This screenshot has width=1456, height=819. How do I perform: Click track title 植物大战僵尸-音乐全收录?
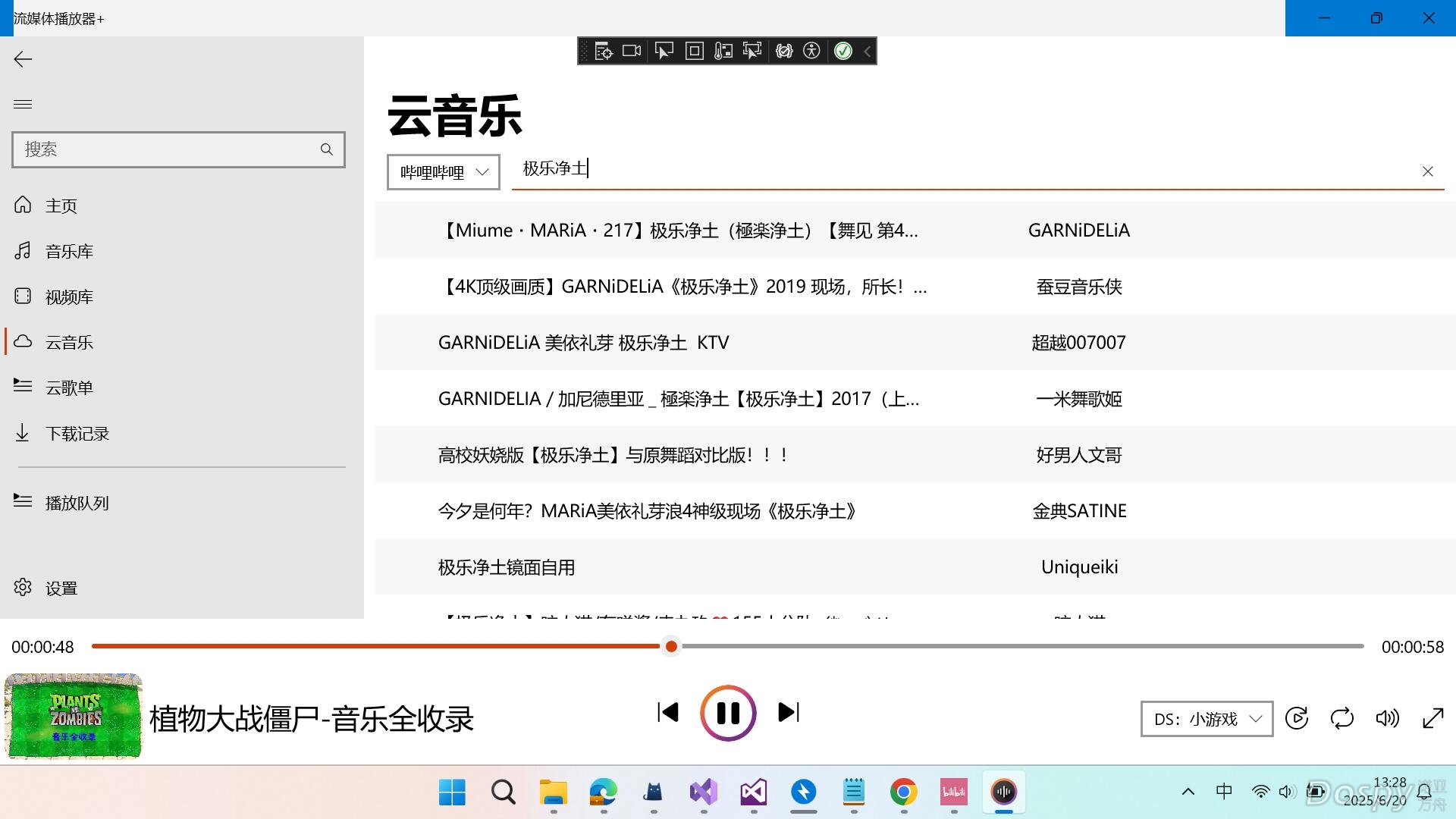pyautogui.click(x=312, y=719)
